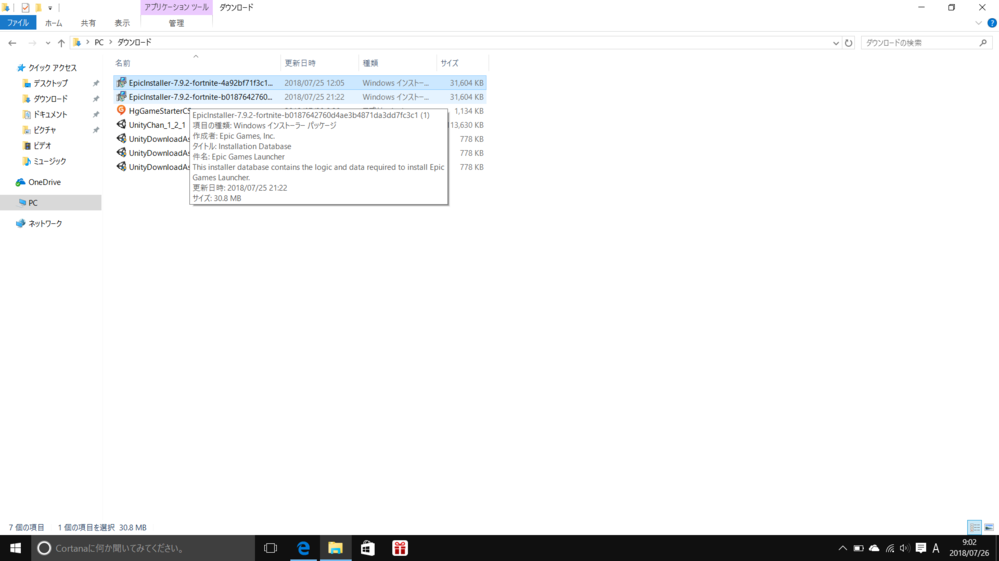Open the network Wi-Fi tray icon
This screenshot has height=561, width=999.
click(890, 548)
